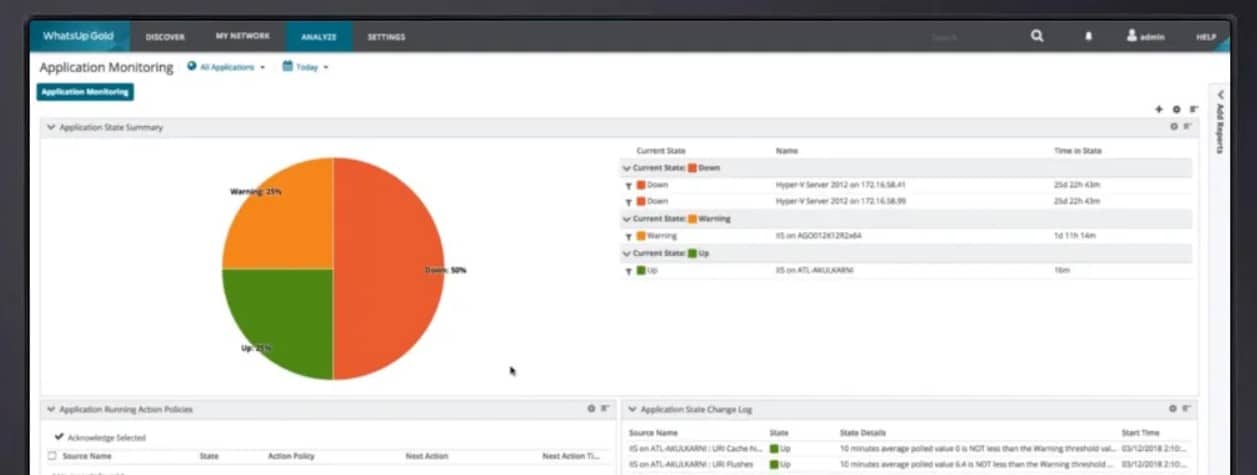Open Application Running Action Policies menu icon
Image resolution: width=1257 pixels, height=475 pixels.
tap(604, 409)
